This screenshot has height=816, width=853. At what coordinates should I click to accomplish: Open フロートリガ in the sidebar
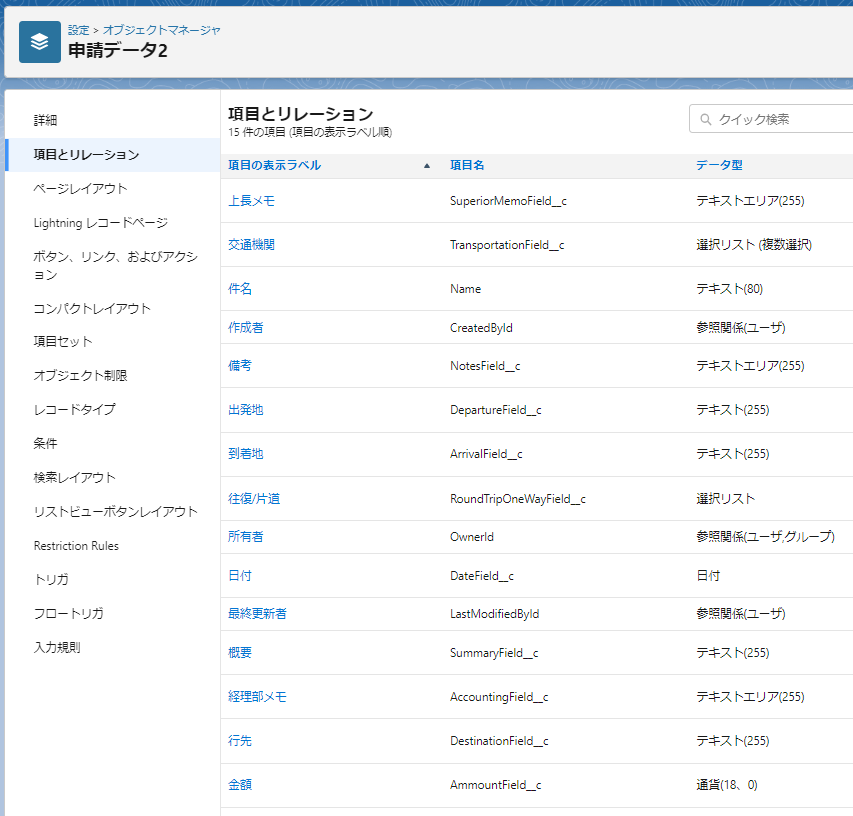tap(69, 614)
